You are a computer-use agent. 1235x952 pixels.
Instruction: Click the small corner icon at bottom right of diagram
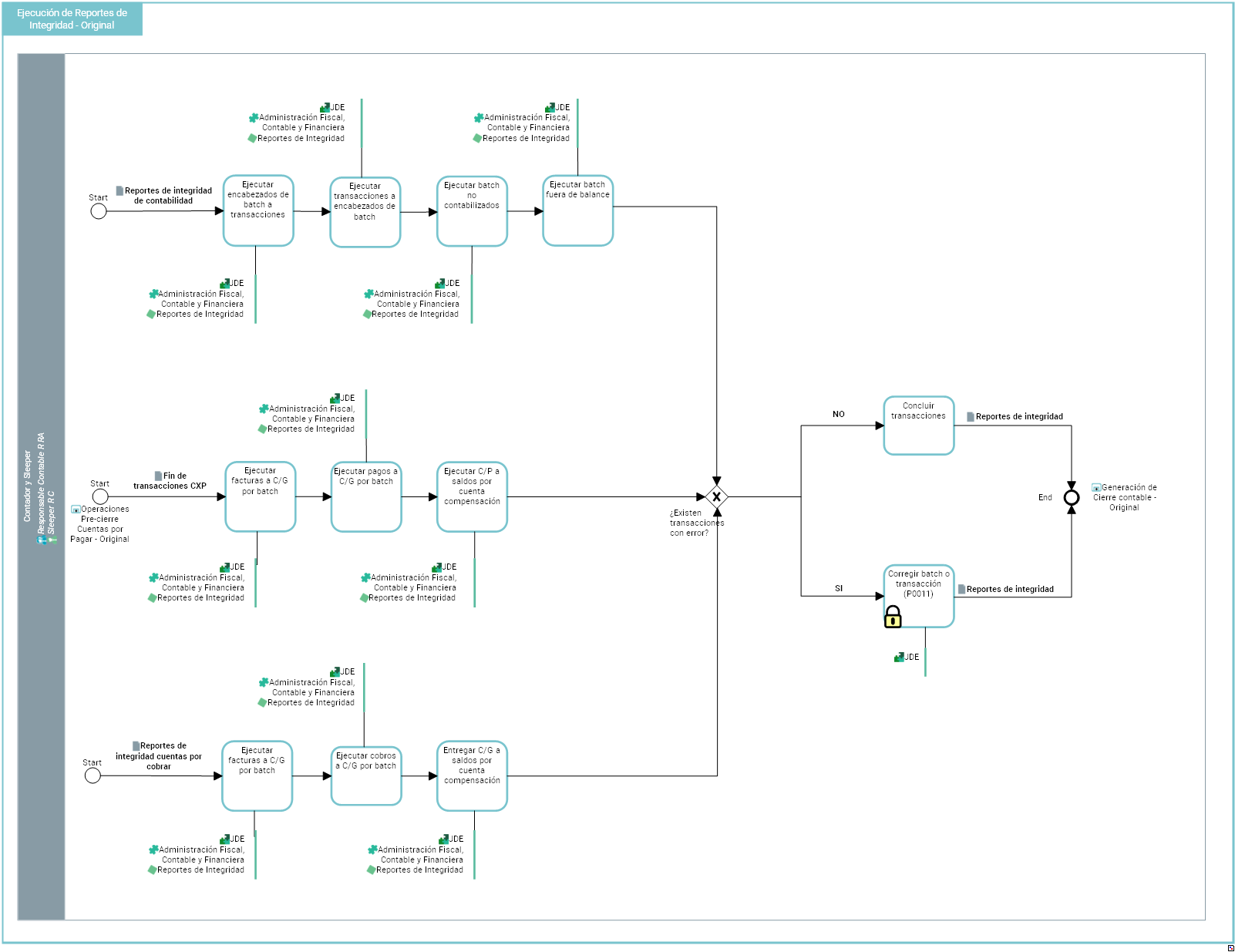pyautogui.click(x=1230, y=948)
